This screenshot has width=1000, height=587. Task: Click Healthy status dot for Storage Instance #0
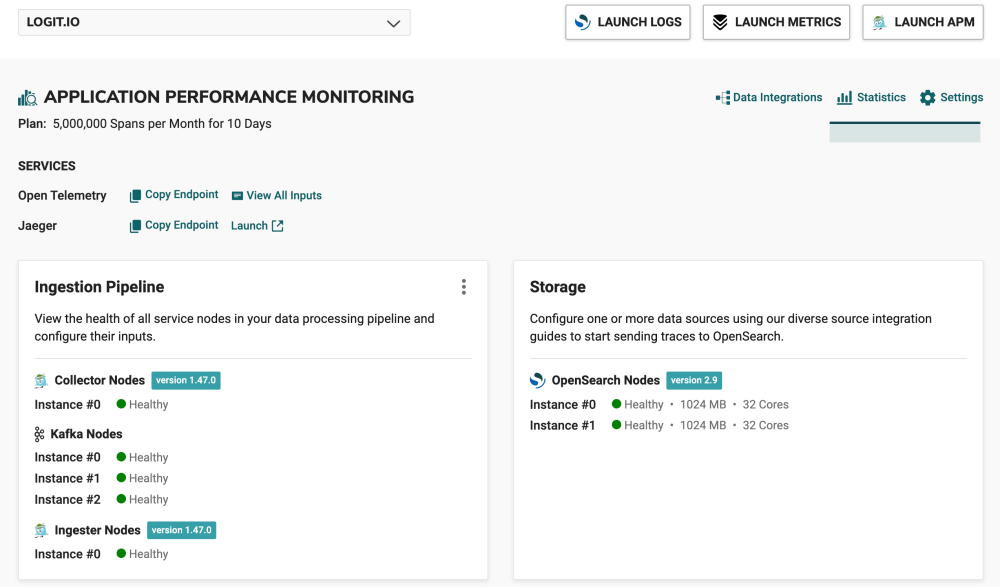(619, 404)
